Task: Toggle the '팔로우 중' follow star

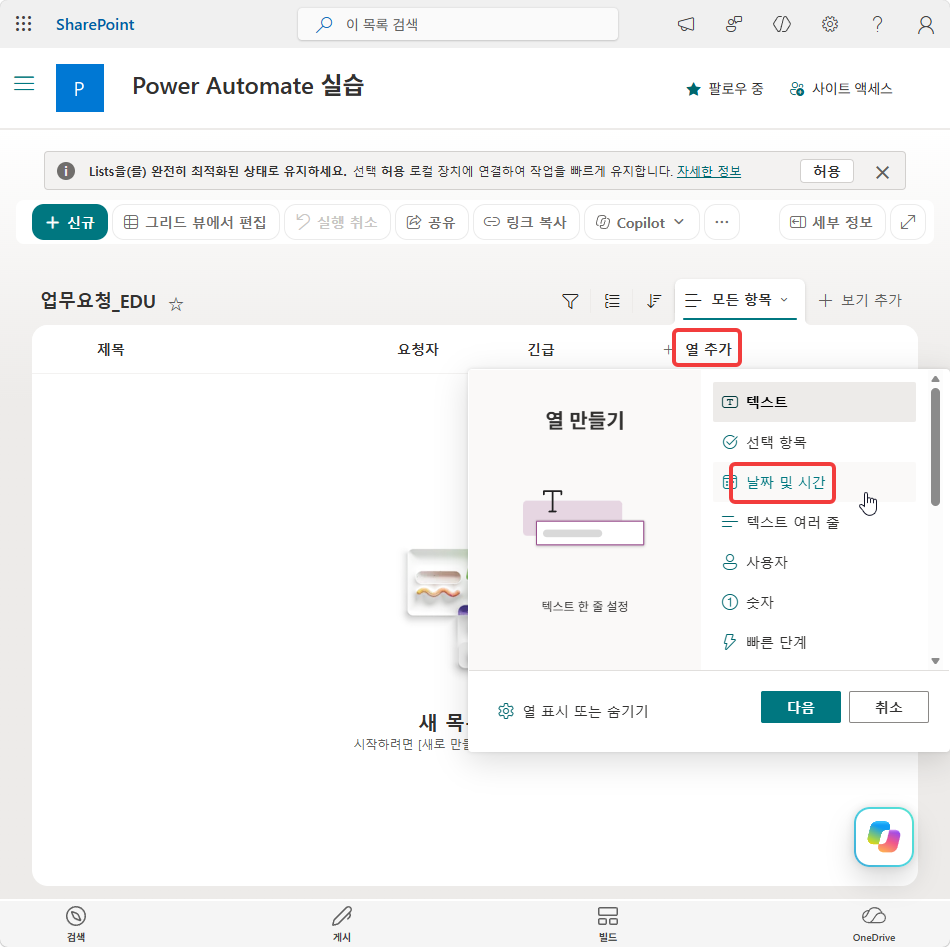Action: 724,89
